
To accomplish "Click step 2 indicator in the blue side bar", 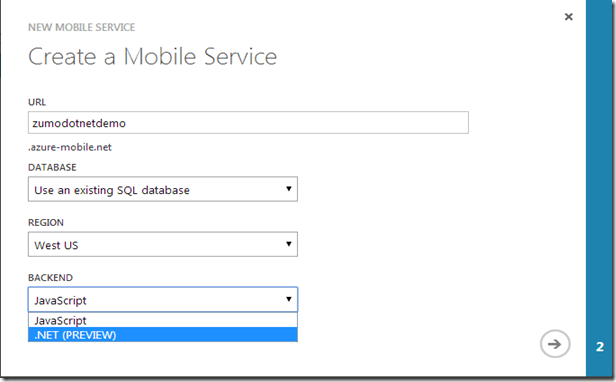I will 600,347.
